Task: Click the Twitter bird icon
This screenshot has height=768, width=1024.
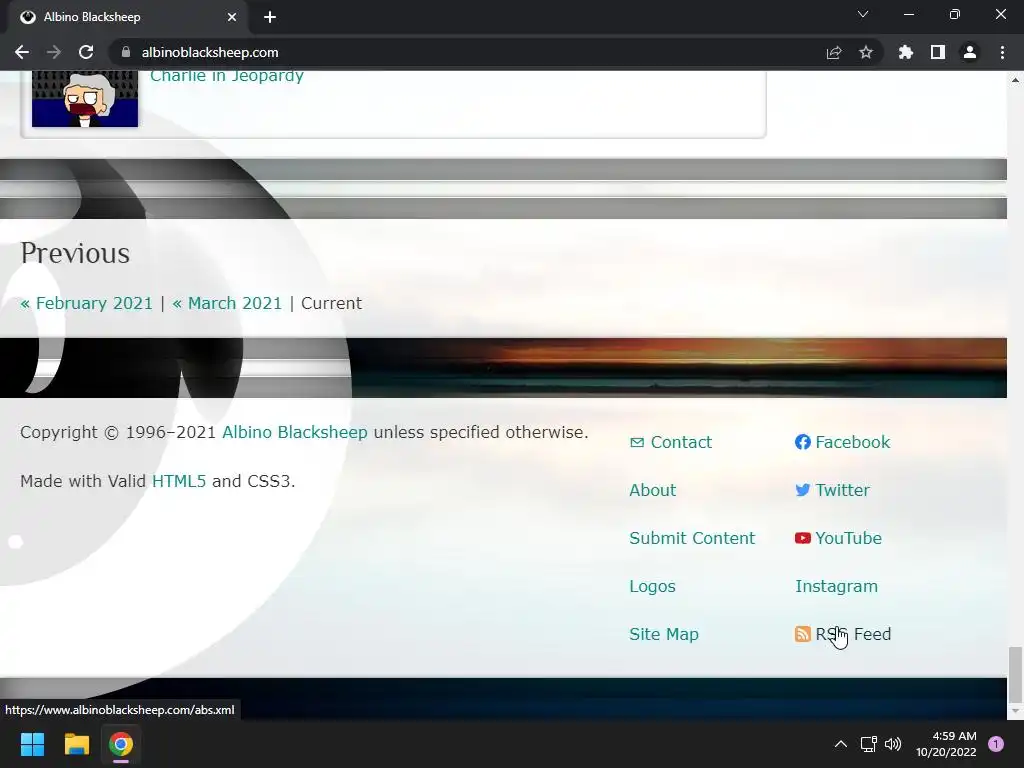Action: [x=803, y=490]
